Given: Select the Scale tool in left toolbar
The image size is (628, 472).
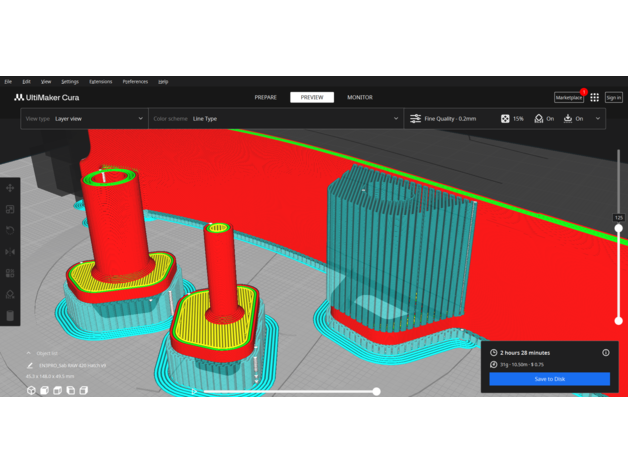Looking at the screenshot, I should (10, 209).
